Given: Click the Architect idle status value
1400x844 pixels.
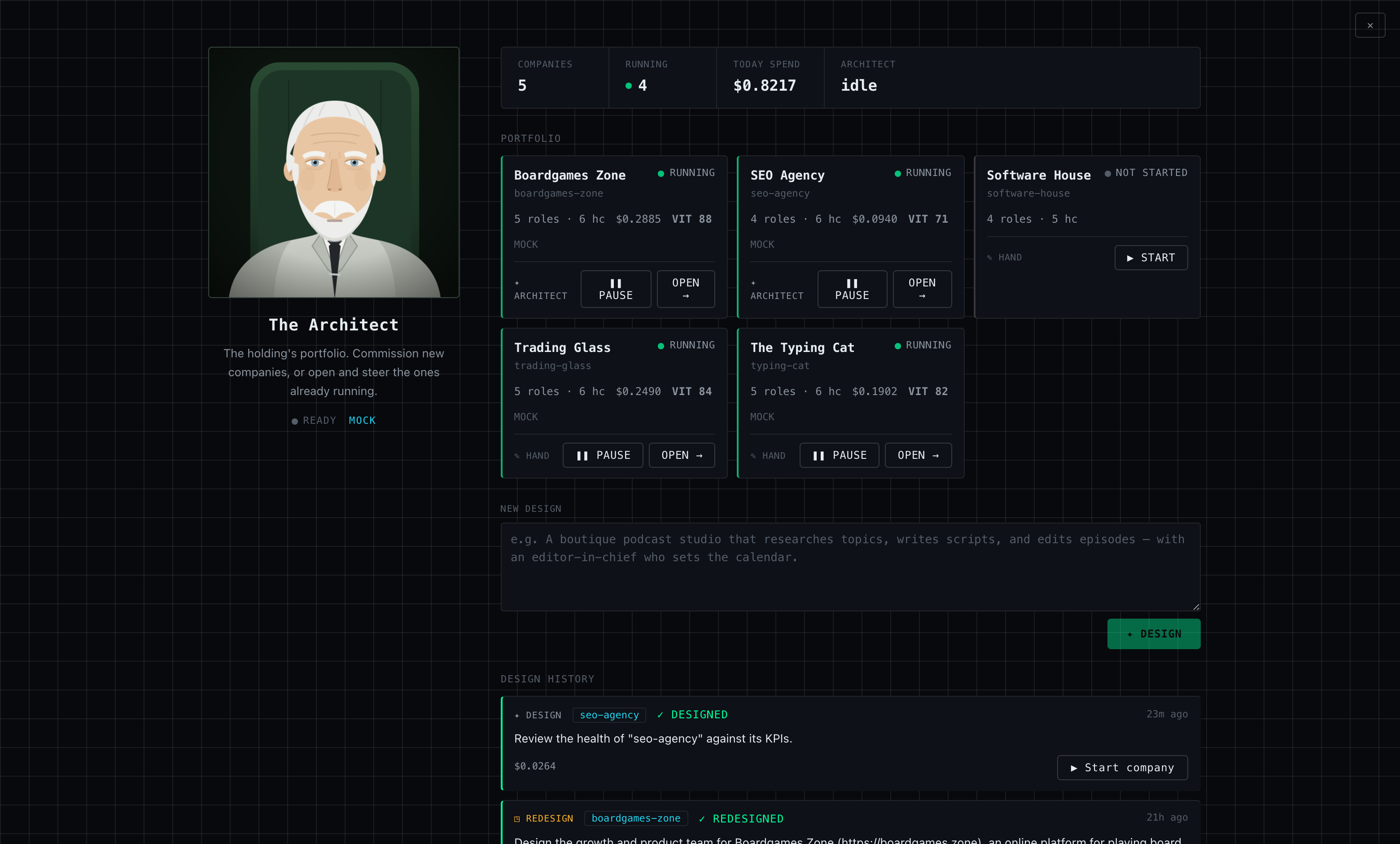Looking at the screenshot, I should pyautogui.click(x=858, y=85).
